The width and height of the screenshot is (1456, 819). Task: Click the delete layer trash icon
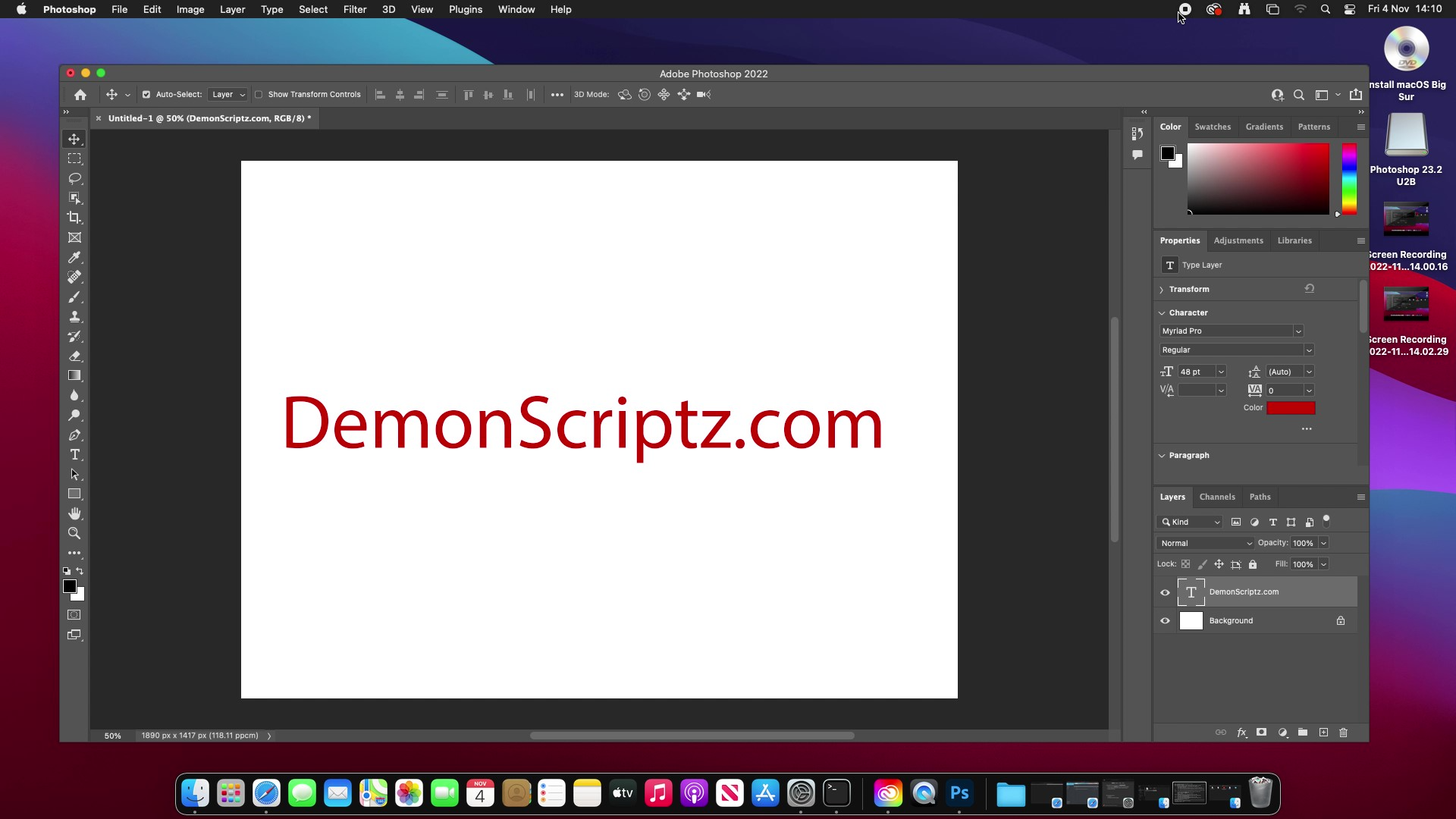click(1343, 733)
